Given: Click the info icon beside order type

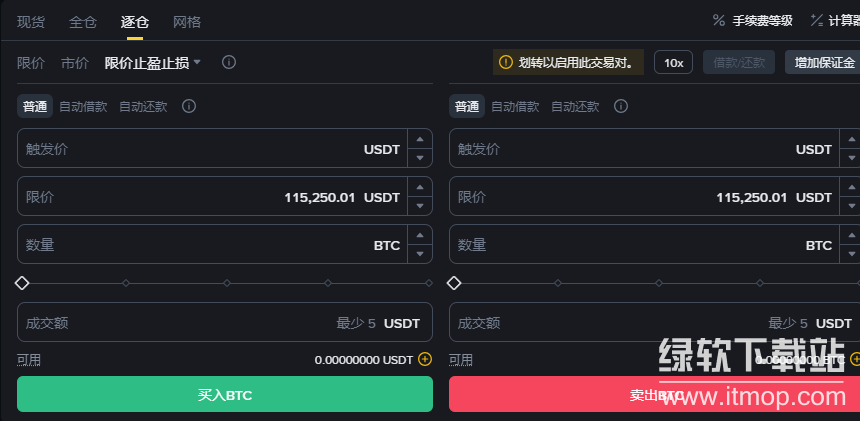Looking at the screenshot, I should [229, 62].
